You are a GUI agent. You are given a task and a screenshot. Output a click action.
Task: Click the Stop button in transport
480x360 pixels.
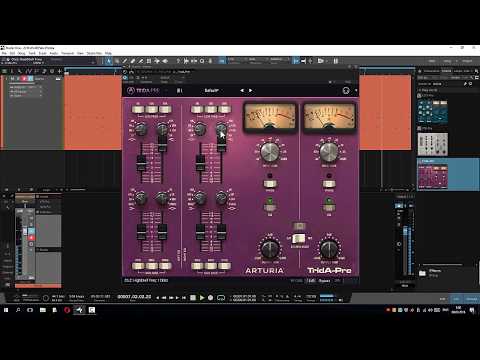tap(193, 297)
